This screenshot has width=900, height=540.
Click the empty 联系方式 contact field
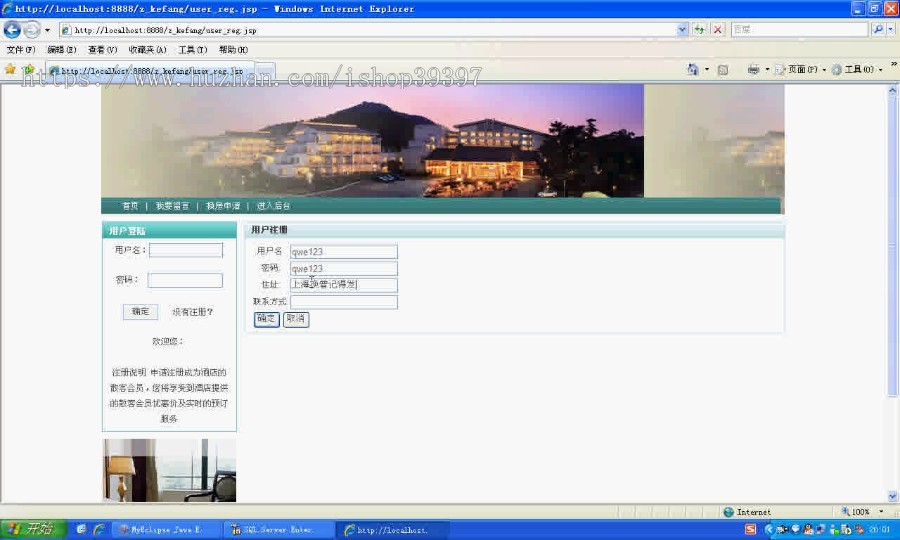(343, 302)
